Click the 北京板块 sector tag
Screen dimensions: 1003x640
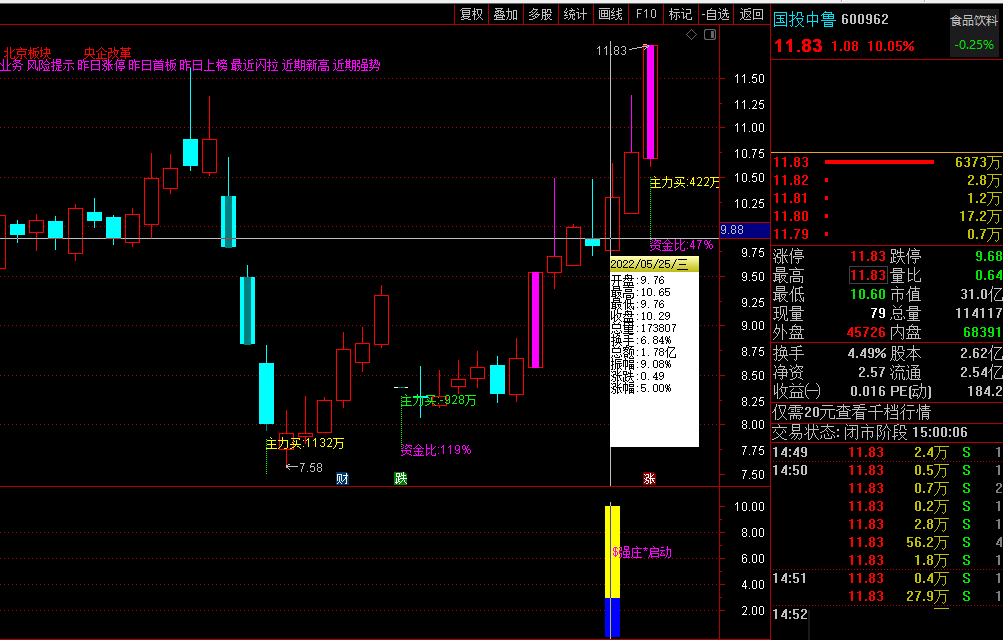click(x=27, y=53)
